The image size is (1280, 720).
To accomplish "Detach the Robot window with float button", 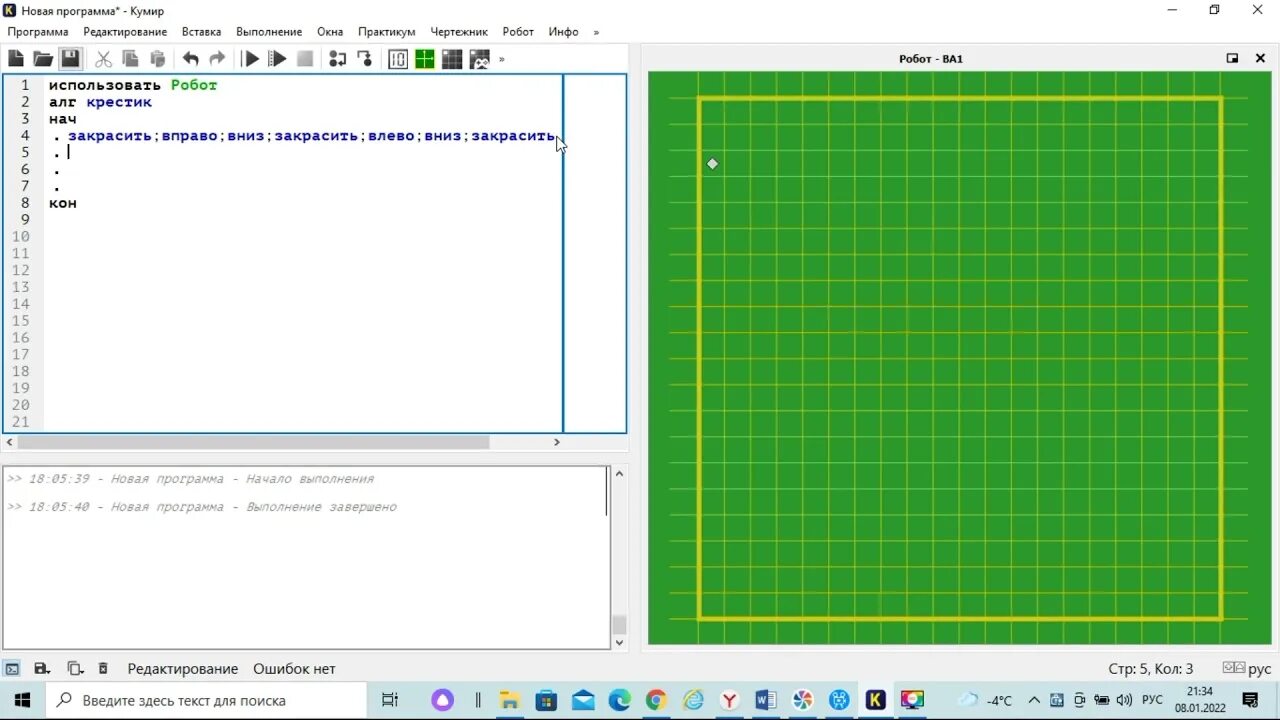I will [1233, 58].
